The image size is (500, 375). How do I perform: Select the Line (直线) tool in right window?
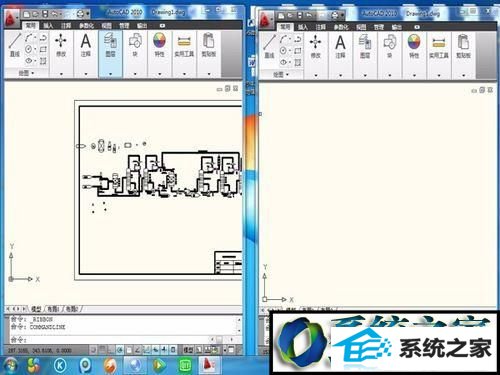click(269, 46)
